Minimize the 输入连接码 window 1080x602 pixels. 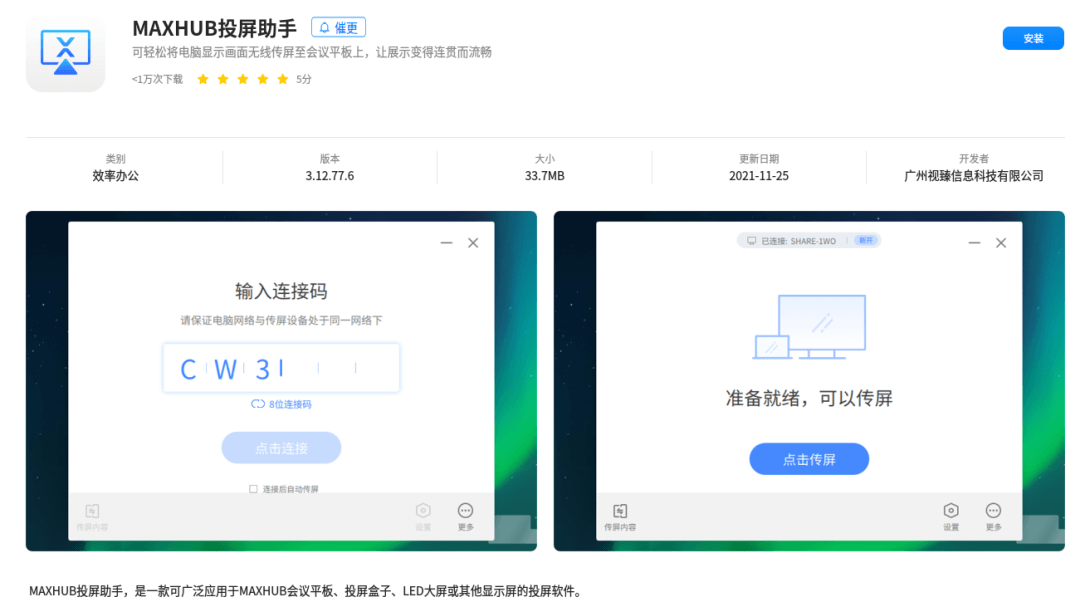[446, 242]
